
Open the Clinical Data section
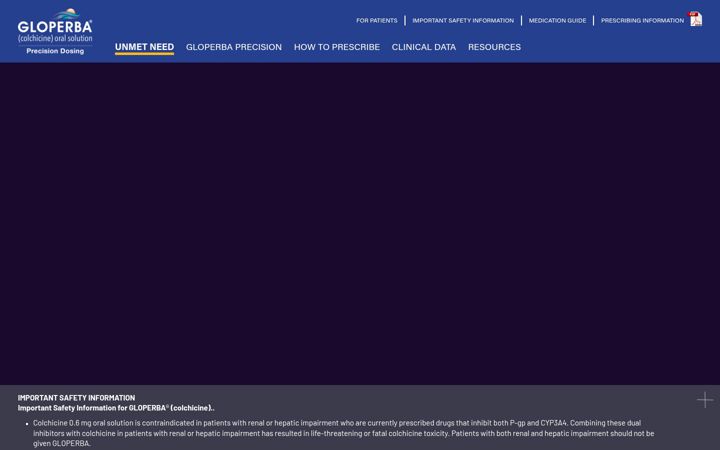click(x=423, y=47)
